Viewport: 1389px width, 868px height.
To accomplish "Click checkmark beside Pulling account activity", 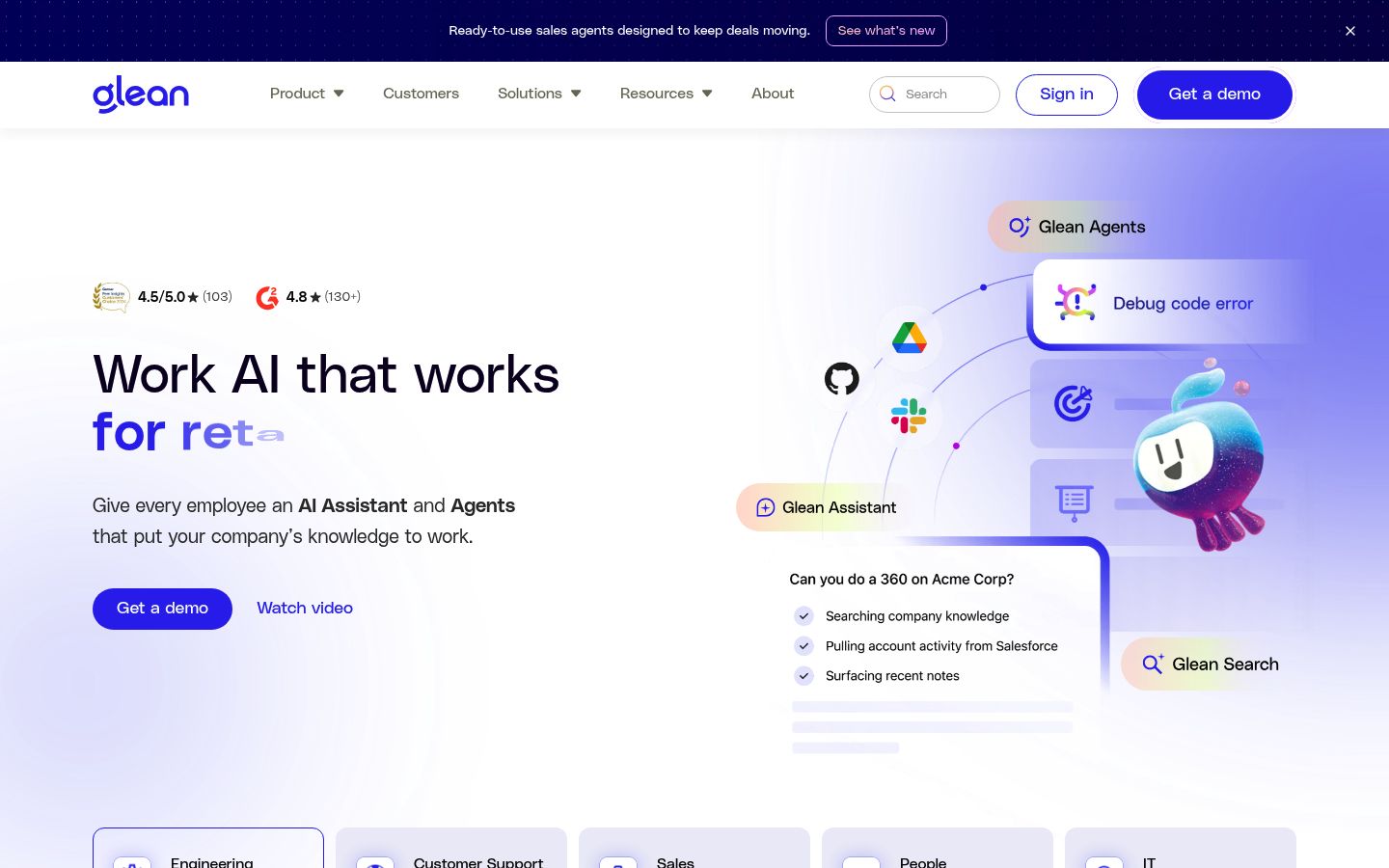I will tap(803, 646).
